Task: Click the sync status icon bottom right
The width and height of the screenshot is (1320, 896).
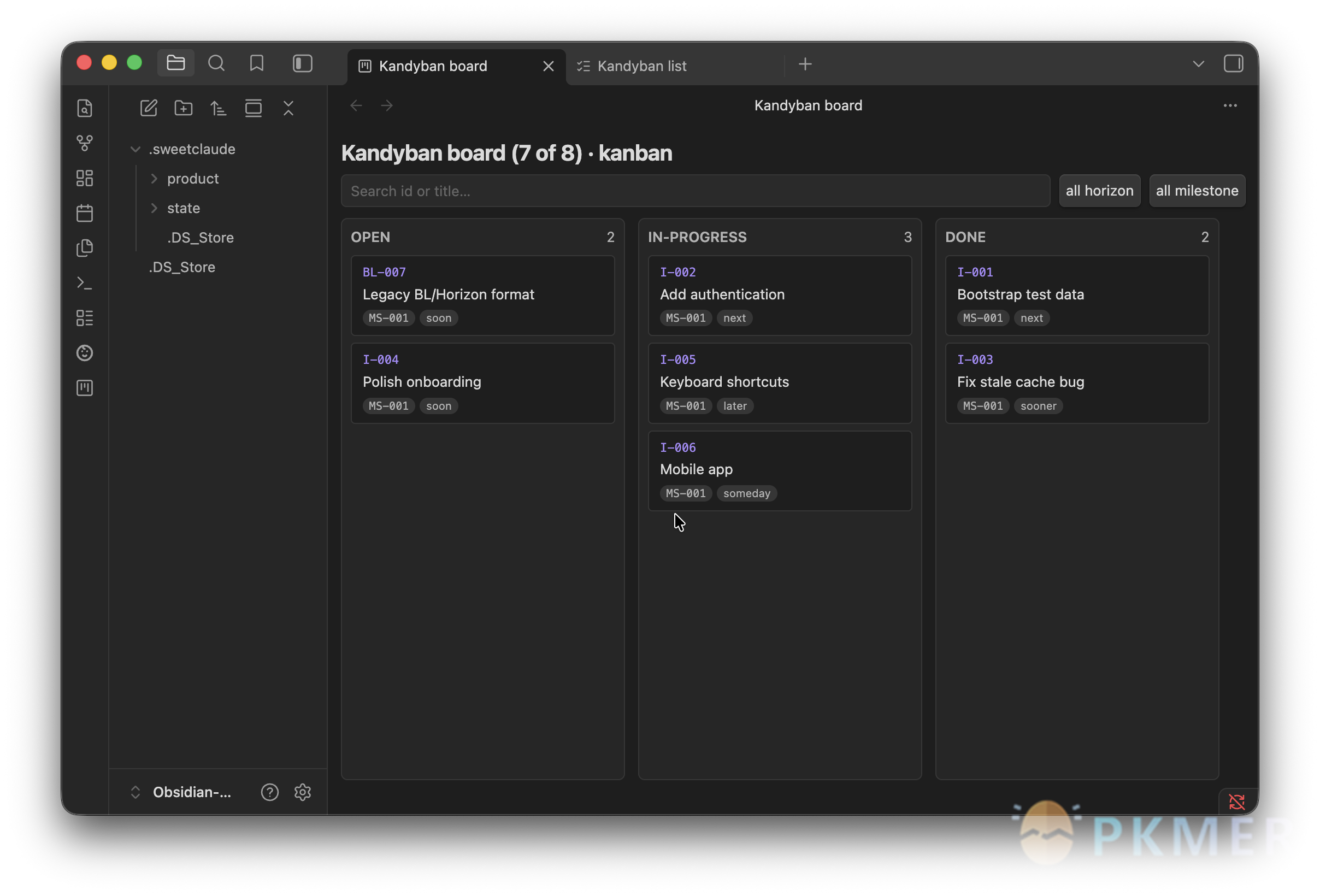Action: click(x=1236, y=801)
